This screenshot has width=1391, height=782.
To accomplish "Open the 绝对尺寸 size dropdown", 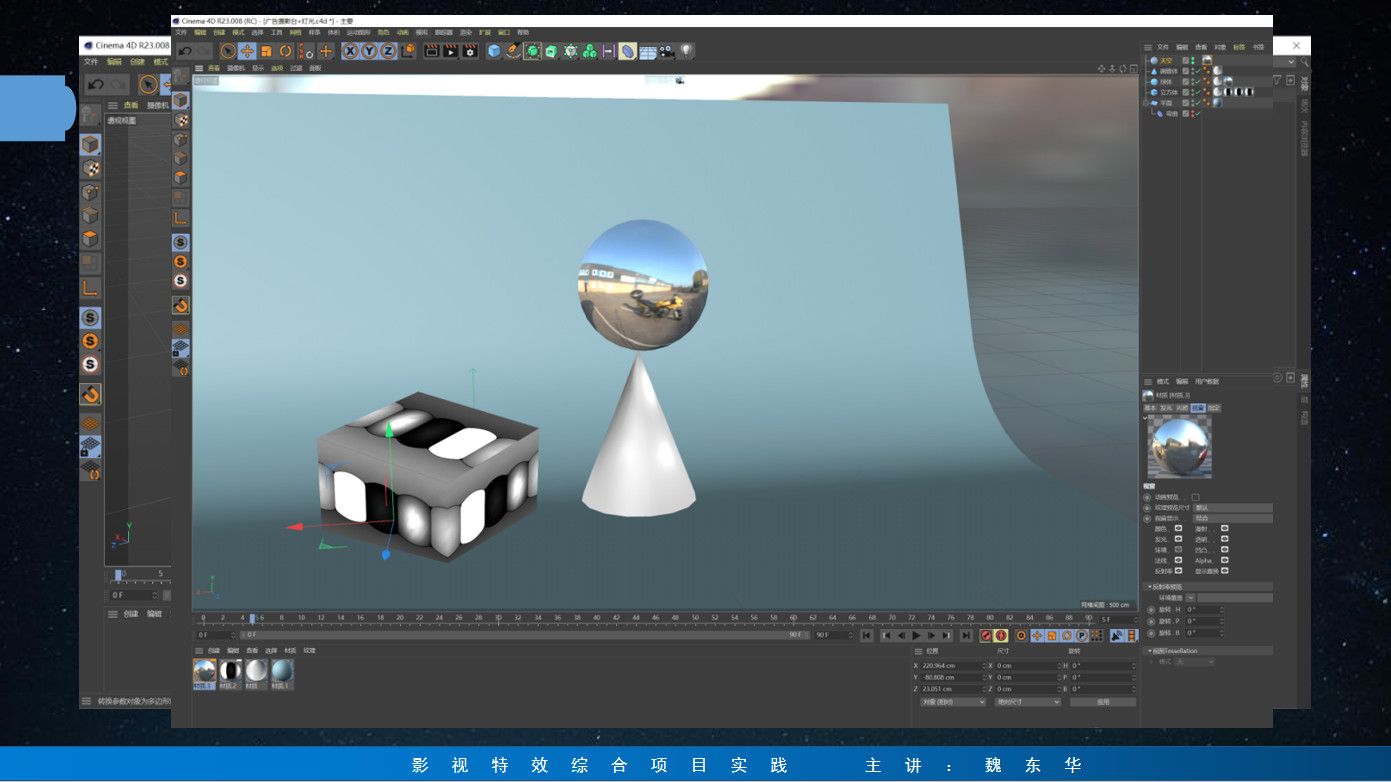I will 1028,702.
